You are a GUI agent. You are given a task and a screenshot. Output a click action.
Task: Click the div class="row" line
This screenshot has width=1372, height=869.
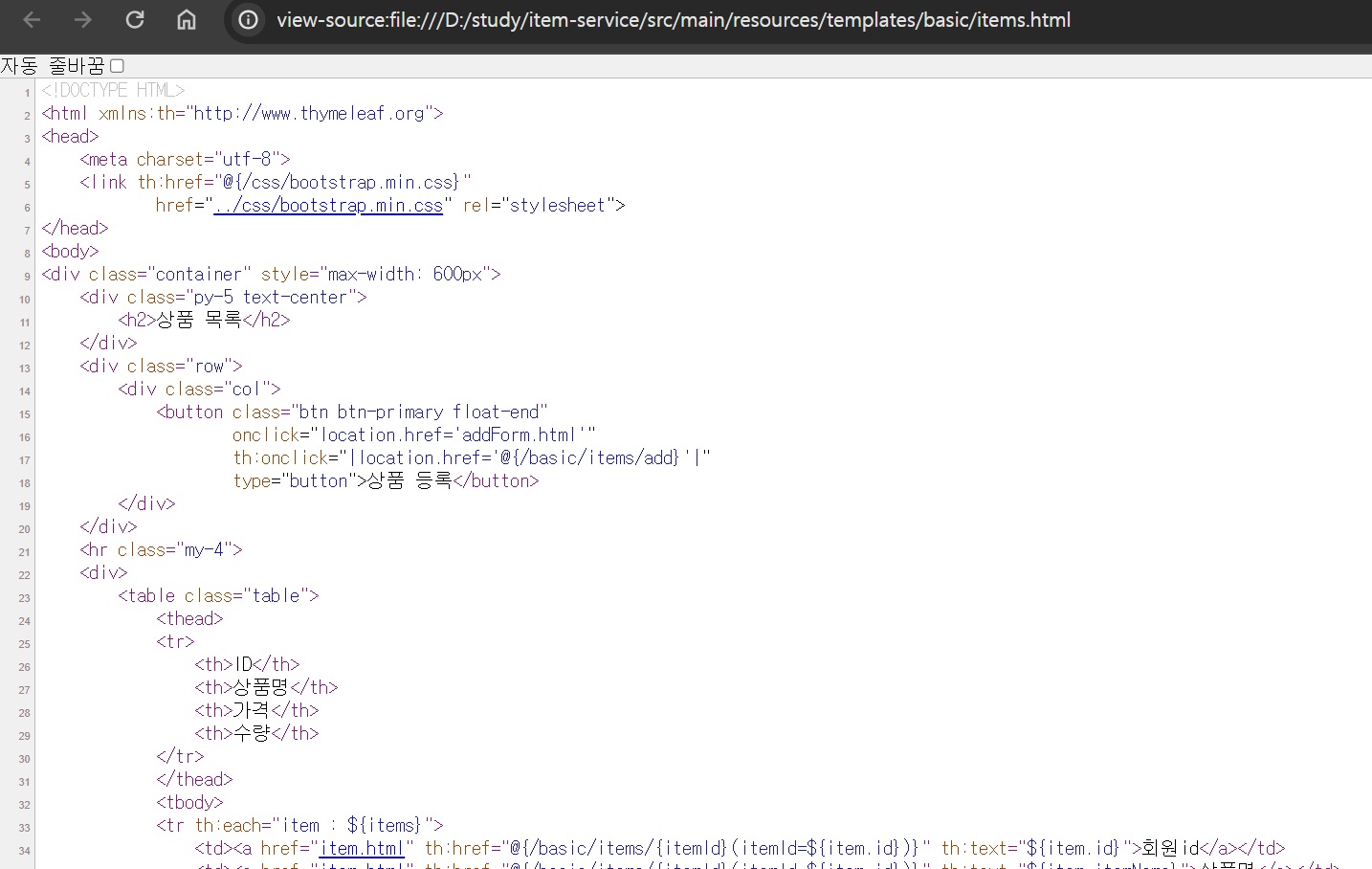161,367
